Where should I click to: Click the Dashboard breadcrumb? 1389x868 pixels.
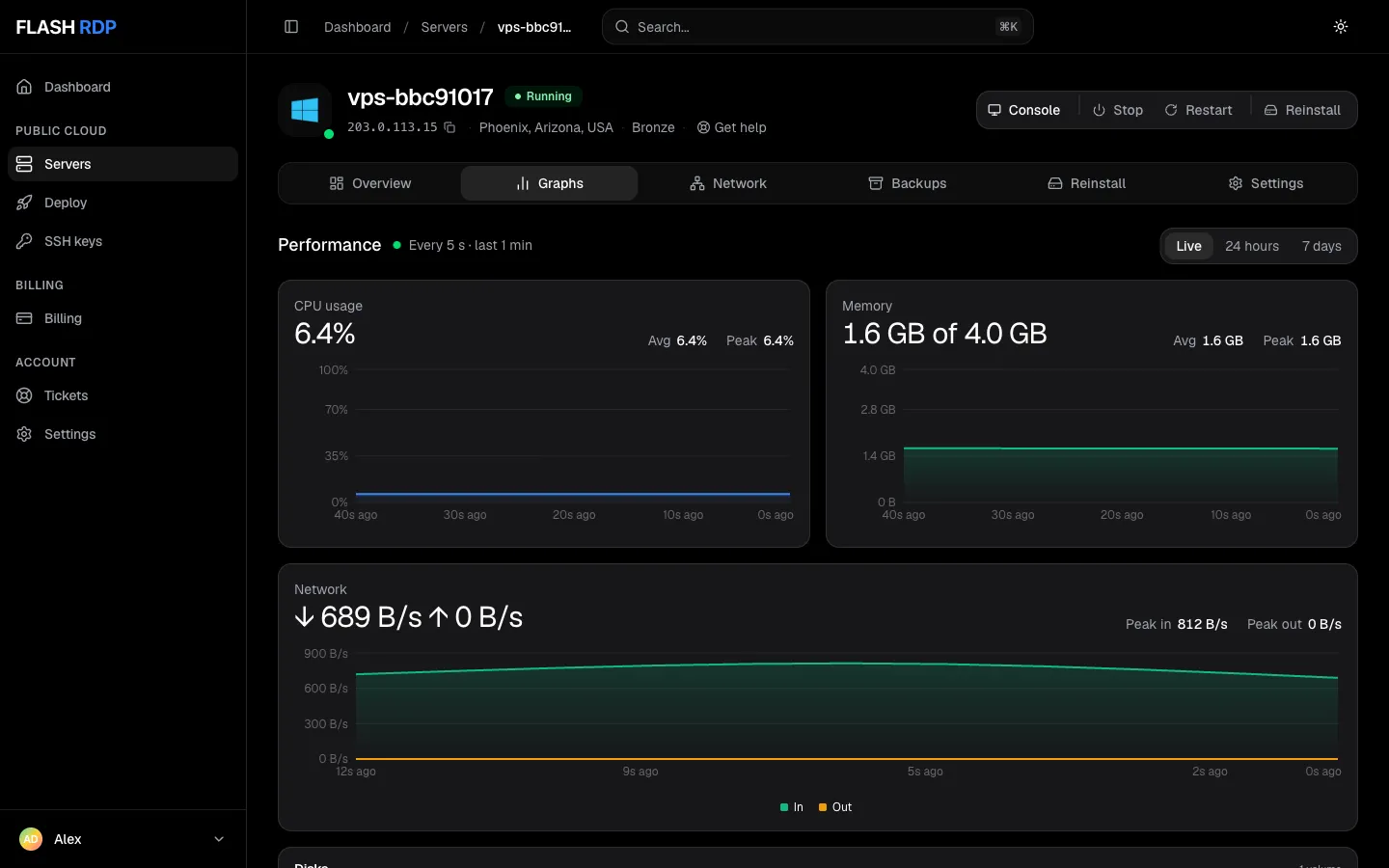tap(358, 27)
